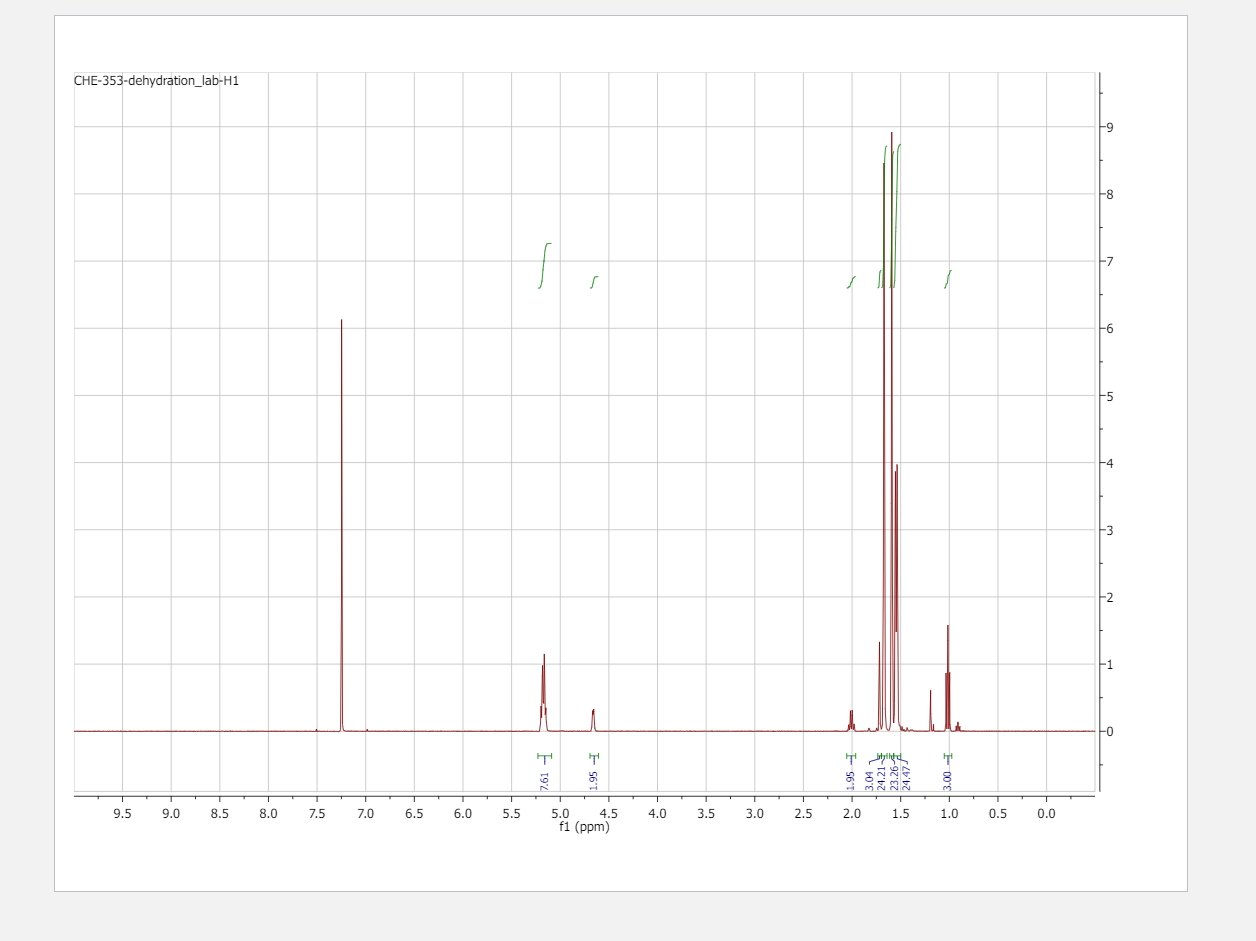Click the green integral curve above 5.15 ppm
1256x941 pixels.
(545, 265)
